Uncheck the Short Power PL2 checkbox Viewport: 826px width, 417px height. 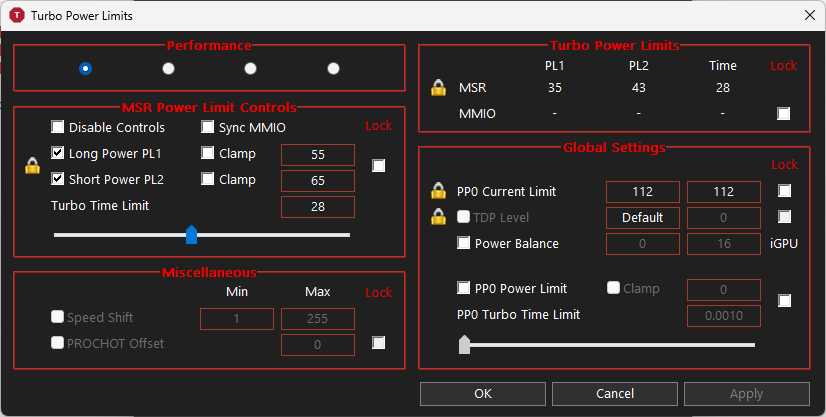point(57,178)
